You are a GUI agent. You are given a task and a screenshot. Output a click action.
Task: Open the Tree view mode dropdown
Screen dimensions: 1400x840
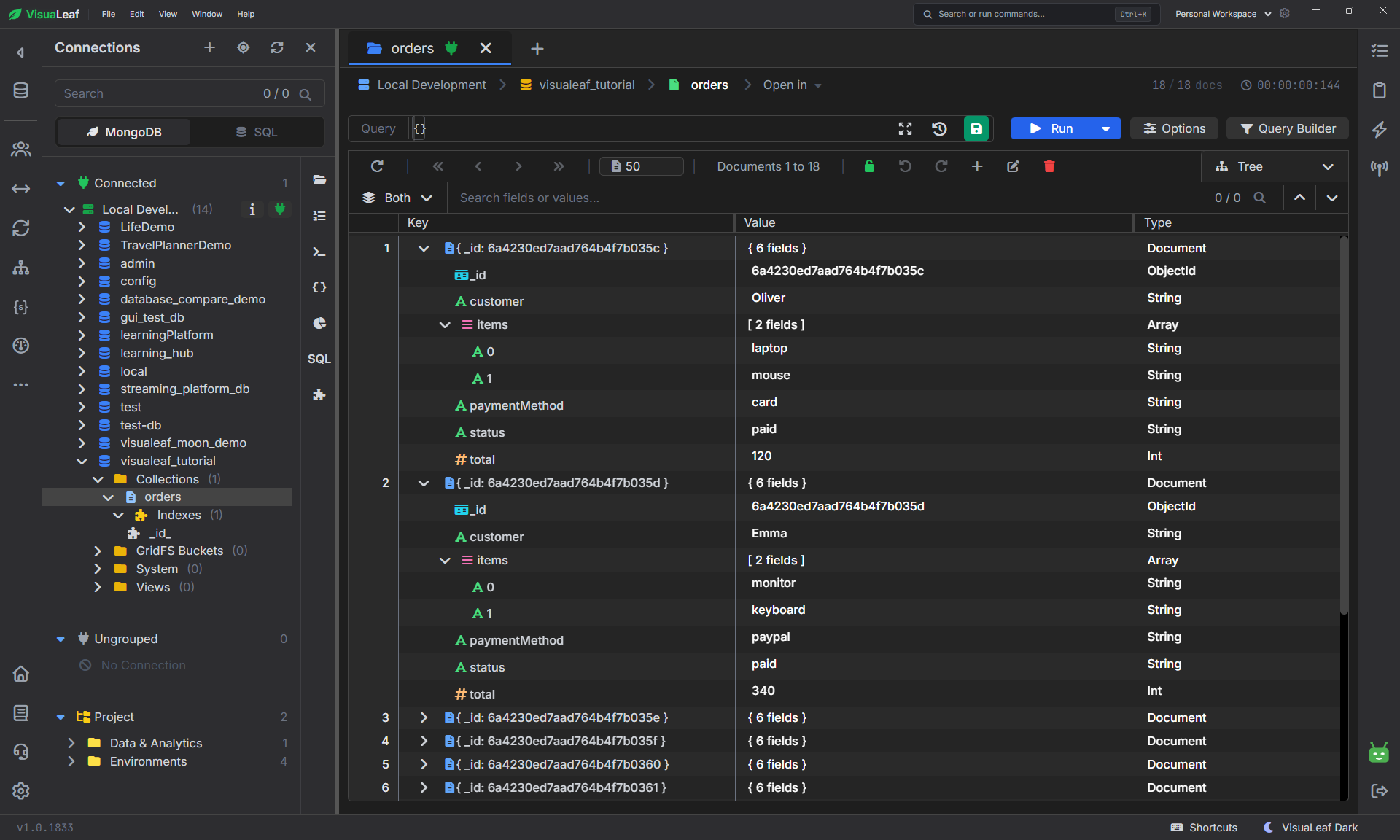click(1275, 166)
